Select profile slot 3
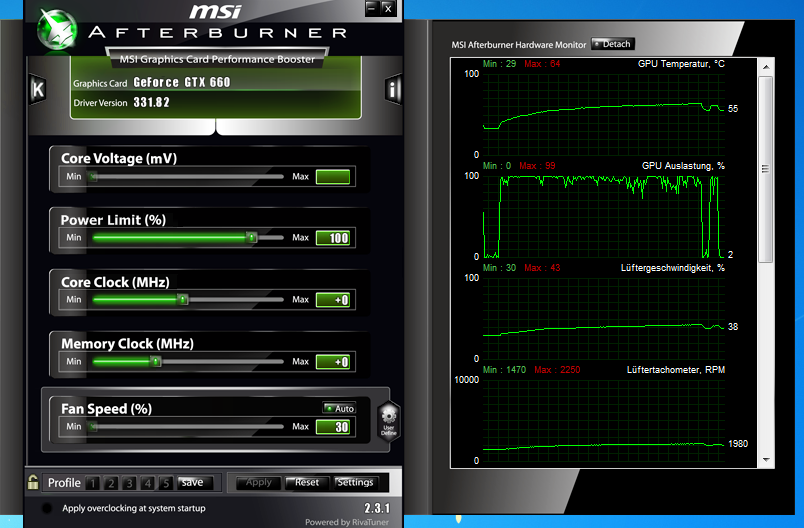 129,483
